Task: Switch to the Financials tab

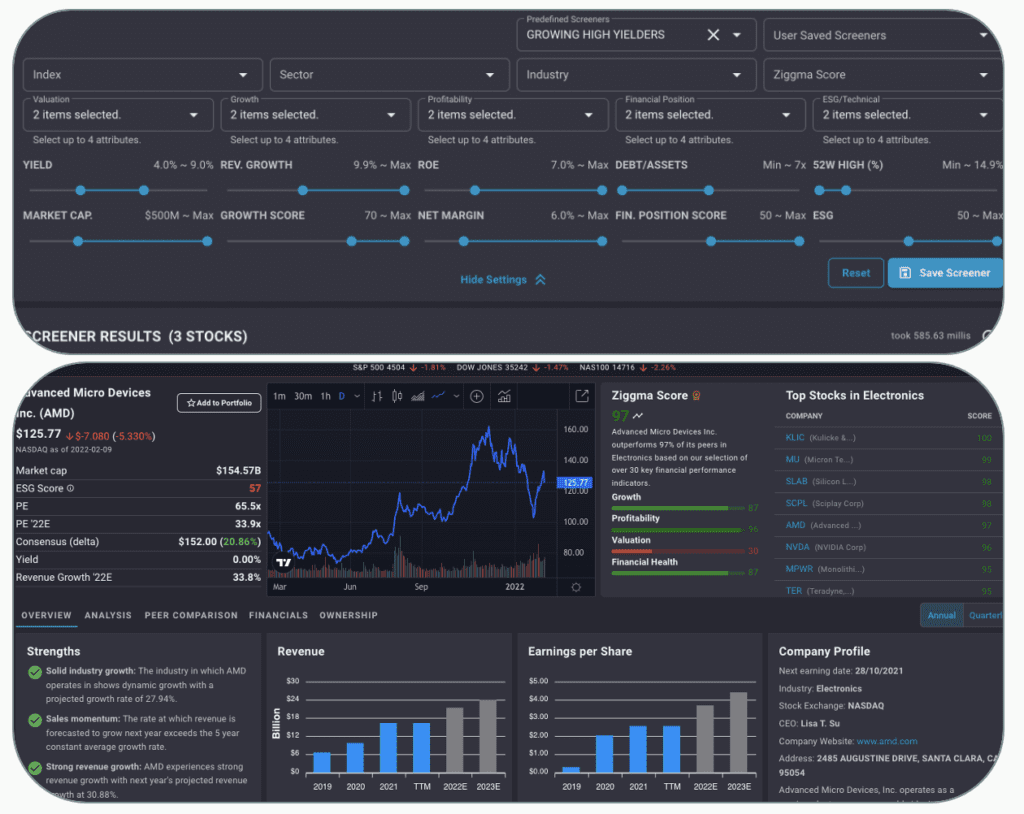Action: click(x=278, y=615)
